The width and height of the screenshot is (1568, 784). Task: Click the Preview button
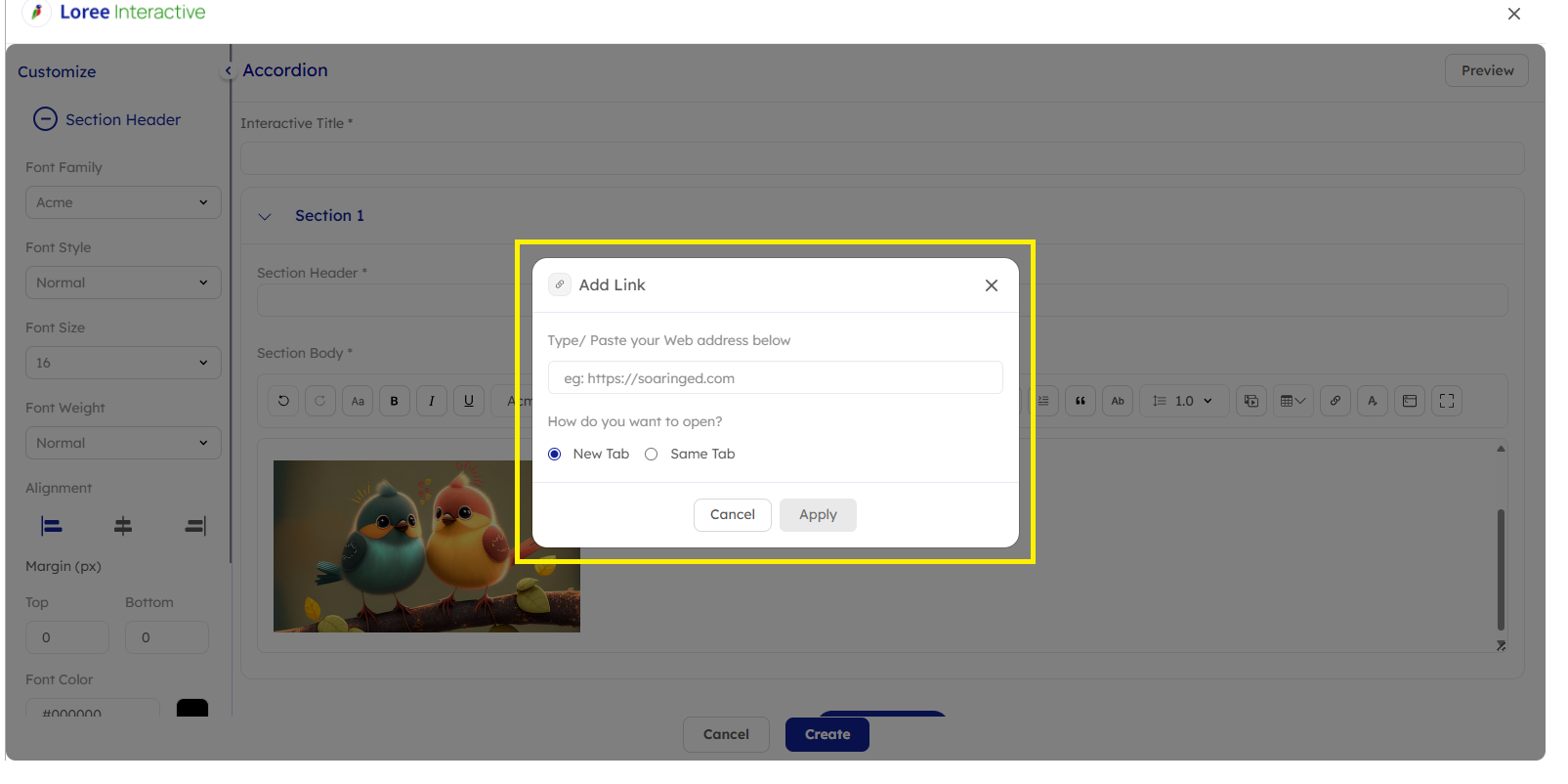coord(1486,70)
